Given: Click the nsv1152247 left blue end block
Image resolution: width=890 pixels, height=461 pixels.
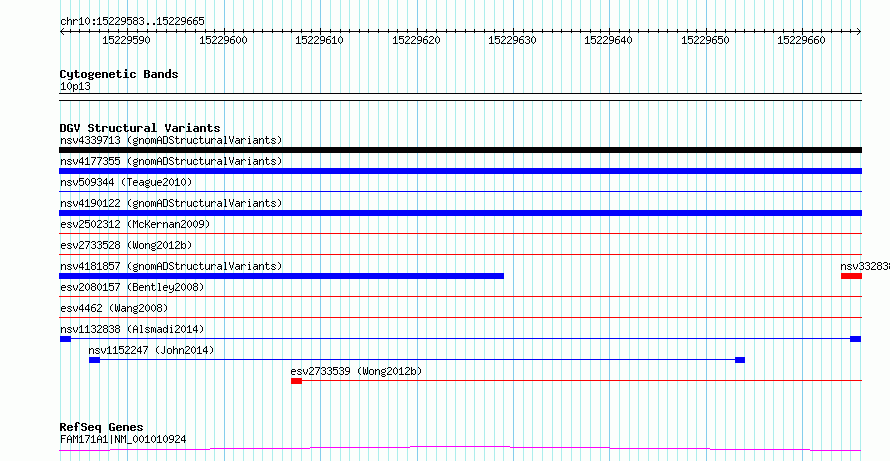Looking at the screenshot, I should [94, 360].
